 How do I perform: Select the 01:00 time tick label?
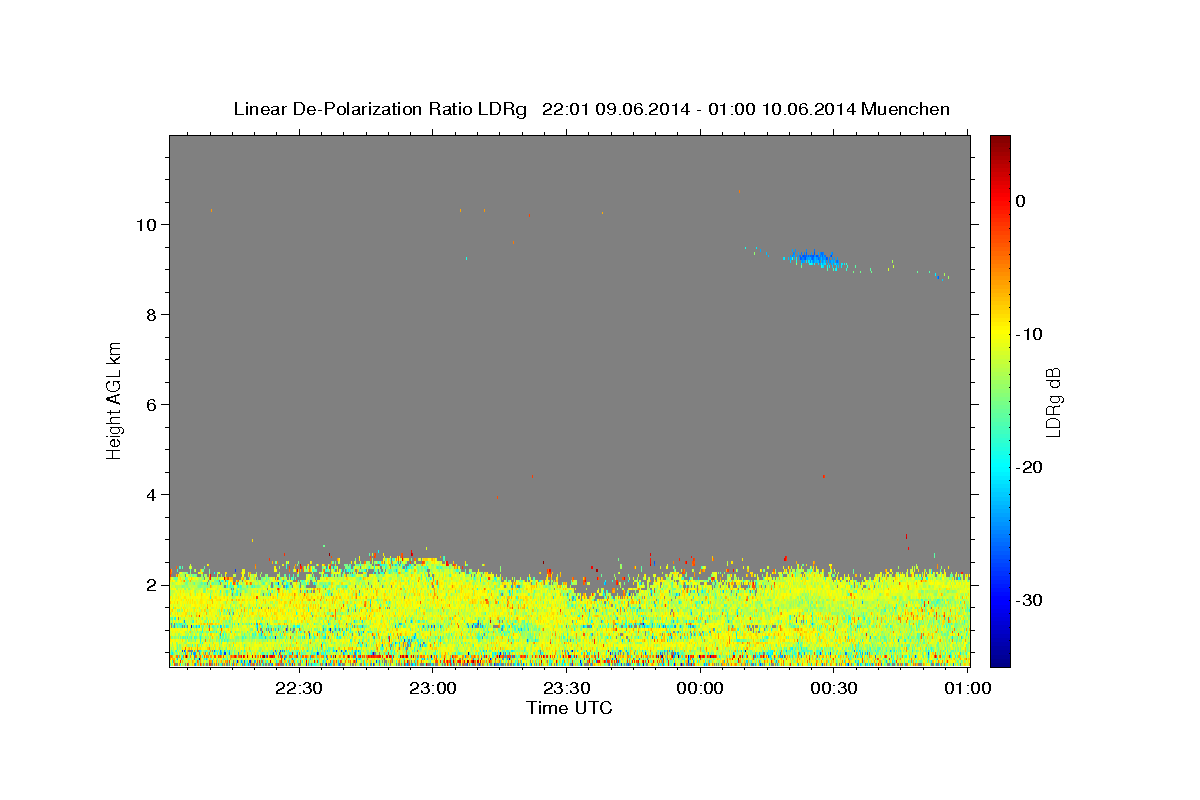pyautogui.click(x=967, y=688)
